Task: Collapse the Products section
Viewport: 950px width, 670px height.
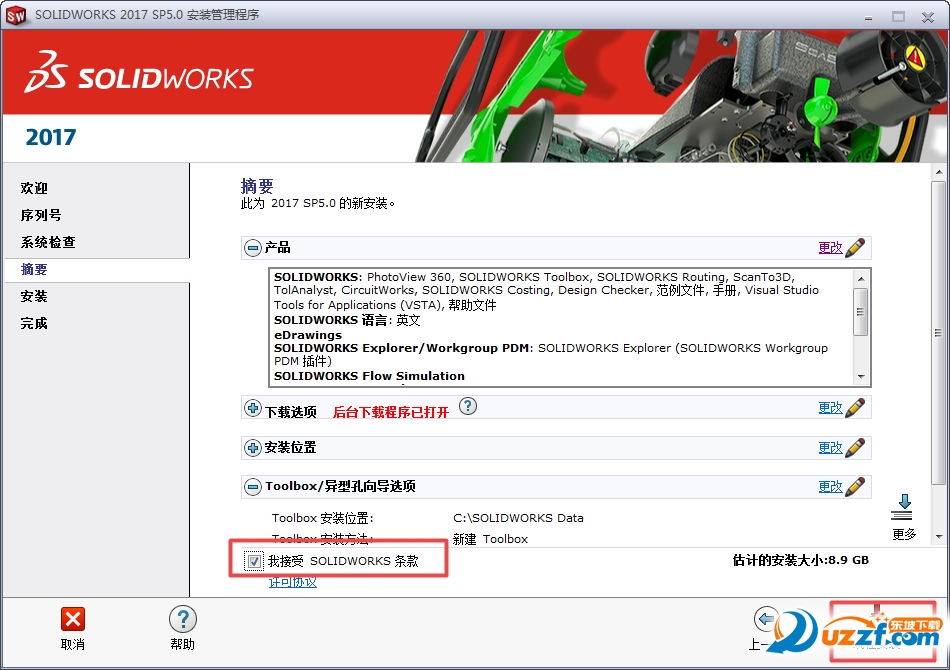Action: pyautogui.click(x=253, y=247)
